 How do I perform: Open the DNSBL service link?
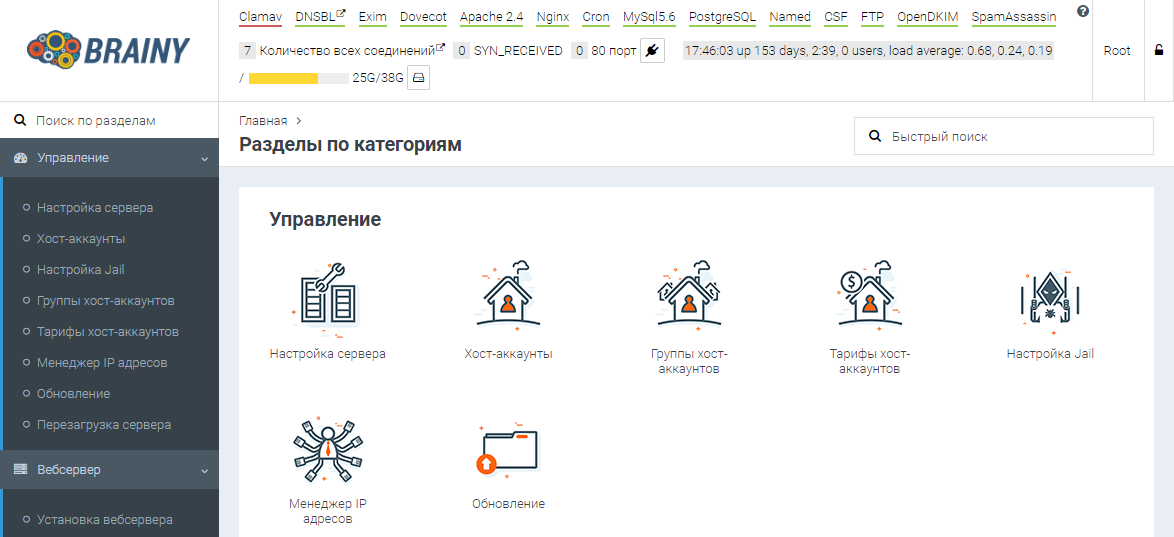click(x=315, y=17)
